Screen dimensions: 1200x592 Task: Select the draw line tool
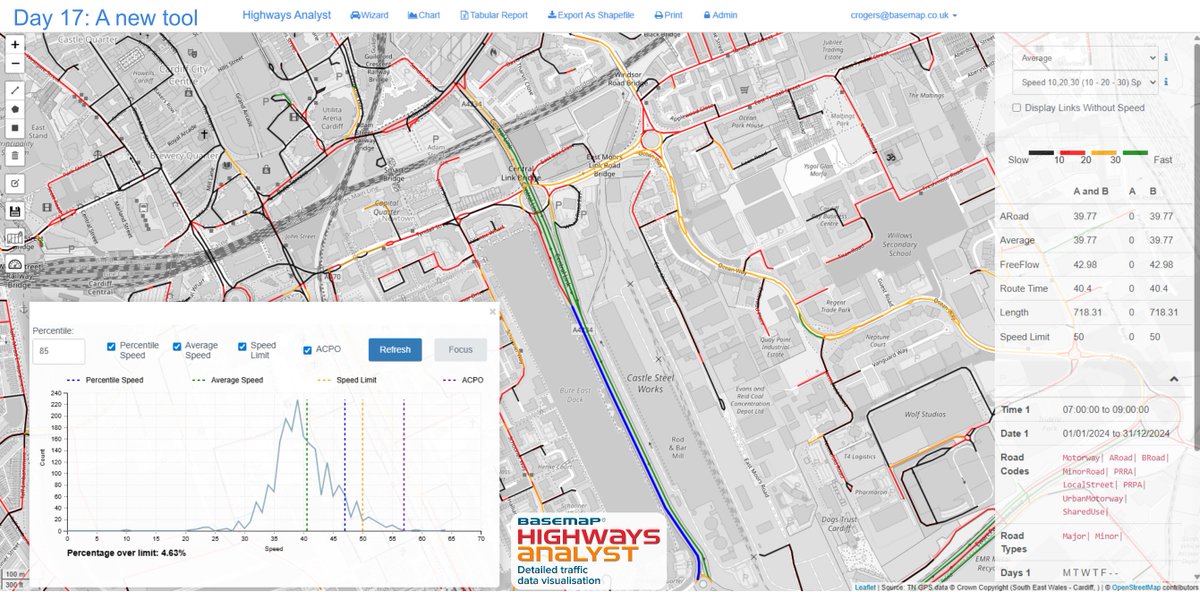15,90
